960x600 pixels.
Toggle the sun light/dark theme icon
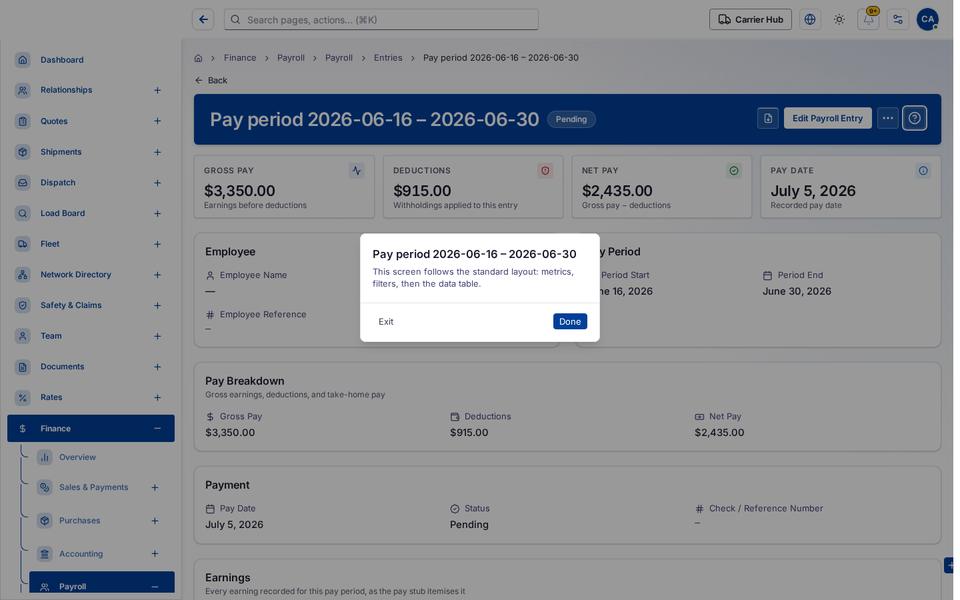839,20
